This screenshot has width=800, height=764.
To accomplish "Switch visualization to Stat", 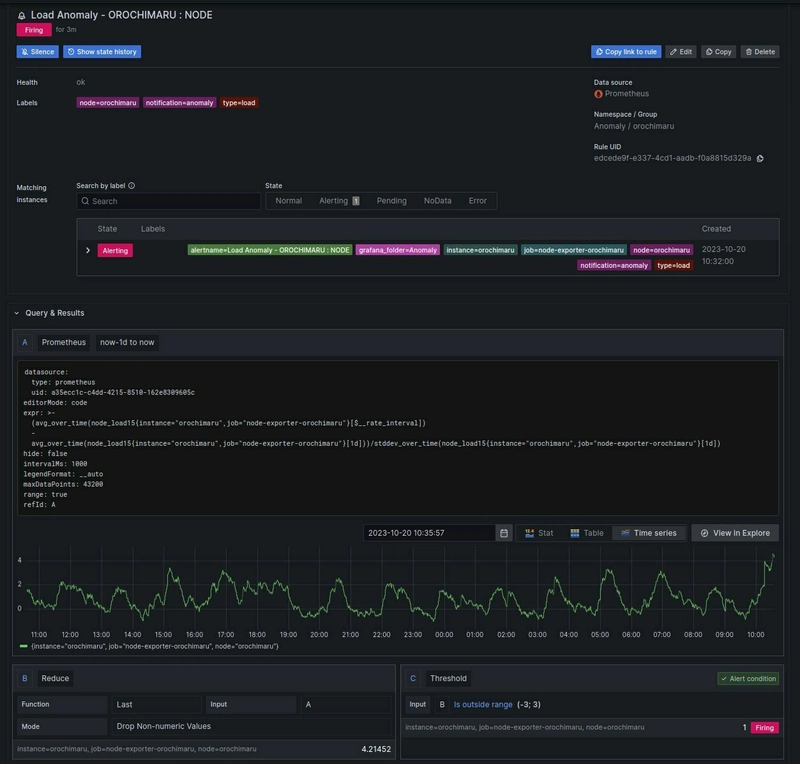I will [x=539, y=533].
